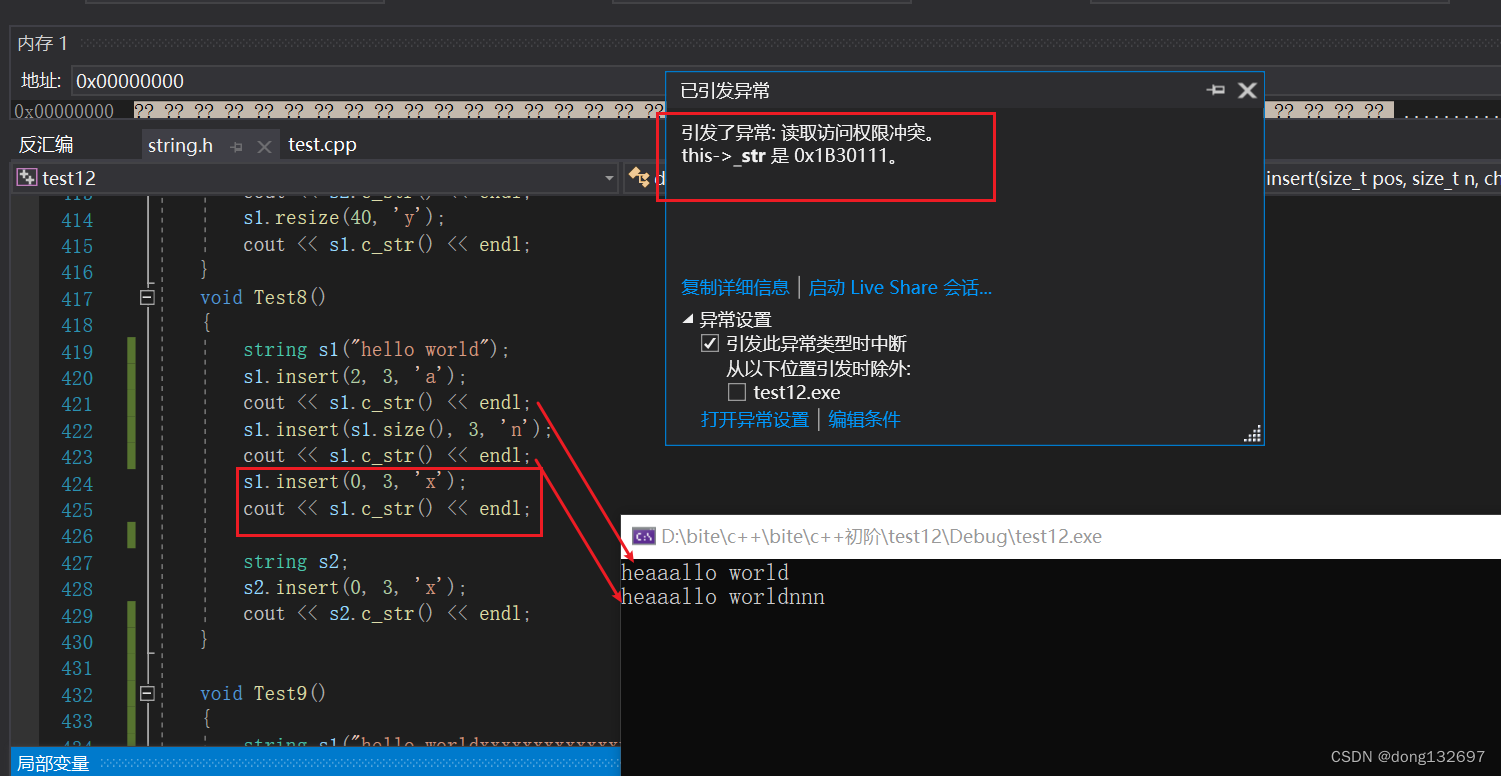Click line number 419 in the gutter

coord(76,352)
